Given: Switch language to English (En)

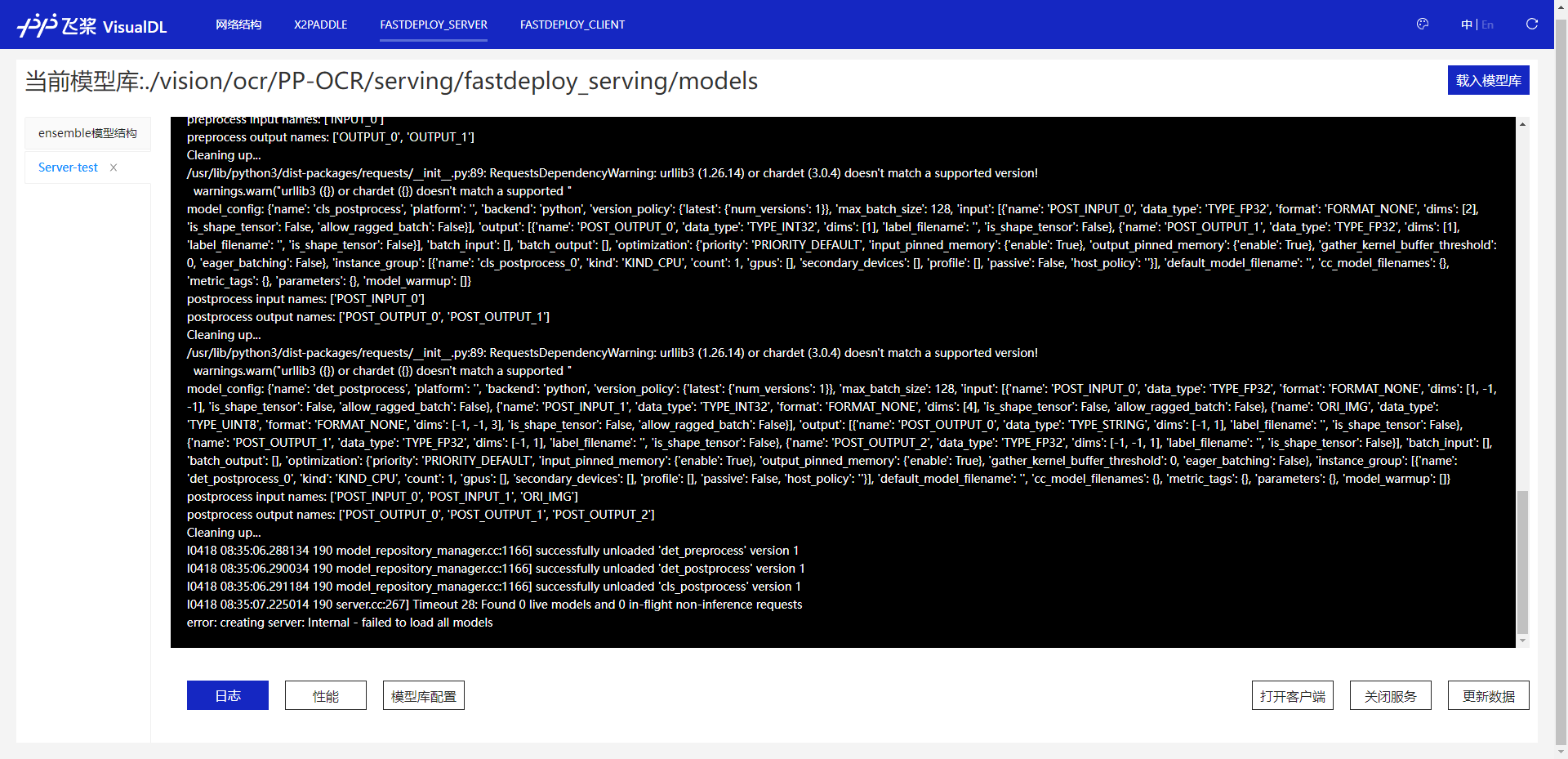Looking at the screenshot, I should click(x=1488, y=25).
